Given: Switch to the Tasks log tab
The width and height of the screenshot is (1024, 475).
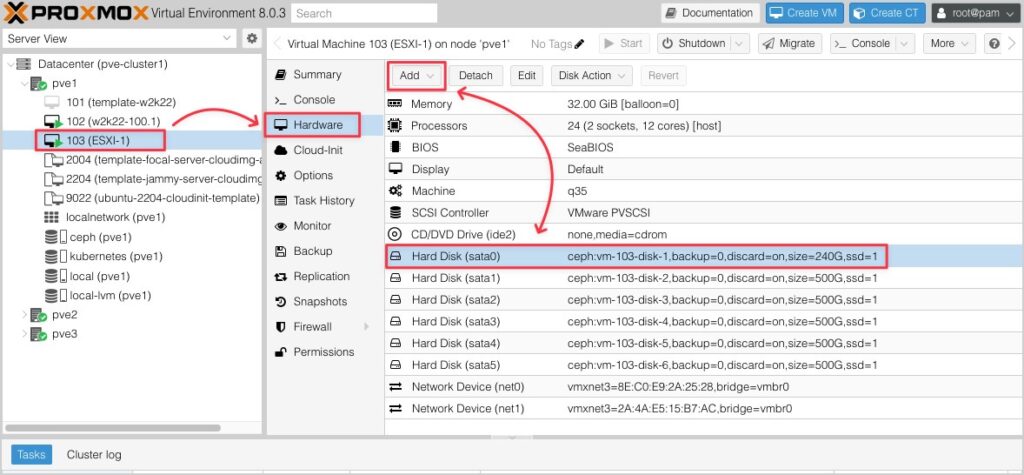Looking at the screenshot, I should (x=31, y=455).
